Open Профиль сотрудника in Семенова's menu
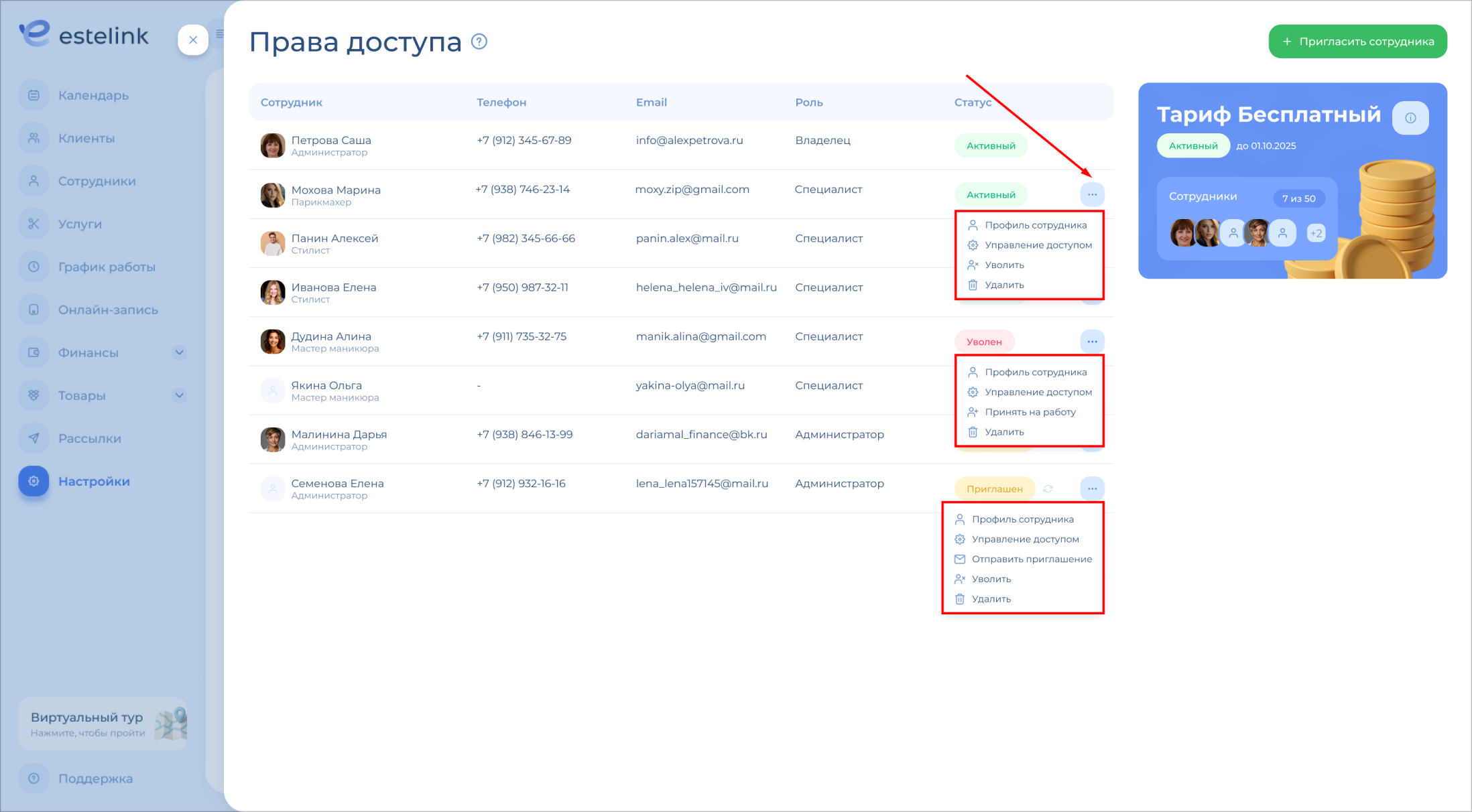The height and width of the screenshot is (812, 1472). coord(1023,519)
